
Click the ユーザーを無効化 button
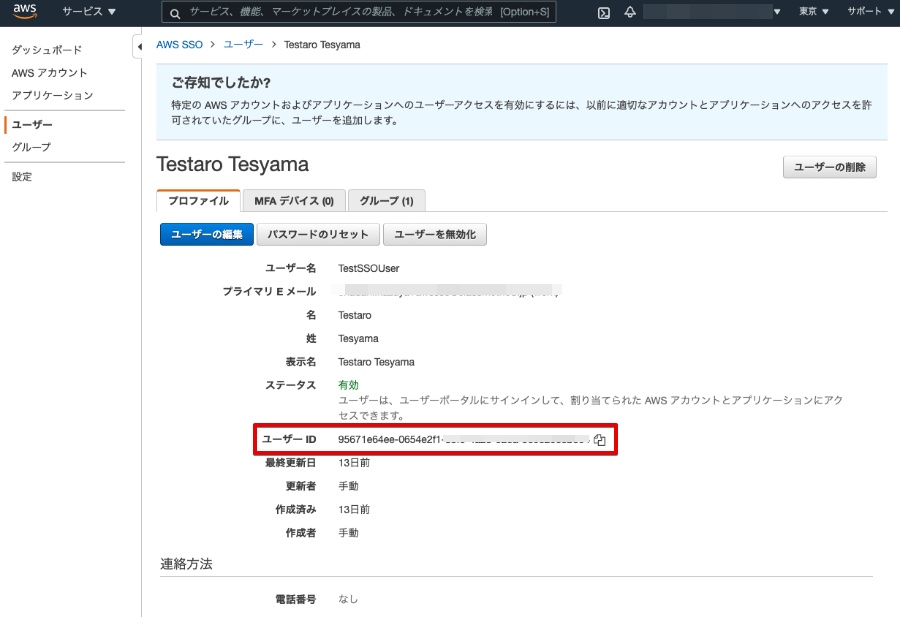435,234
